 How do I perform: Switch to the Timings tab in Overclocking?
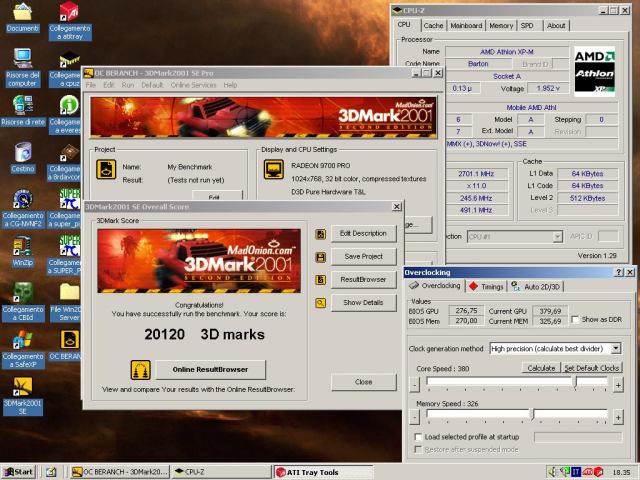point(486,287)
